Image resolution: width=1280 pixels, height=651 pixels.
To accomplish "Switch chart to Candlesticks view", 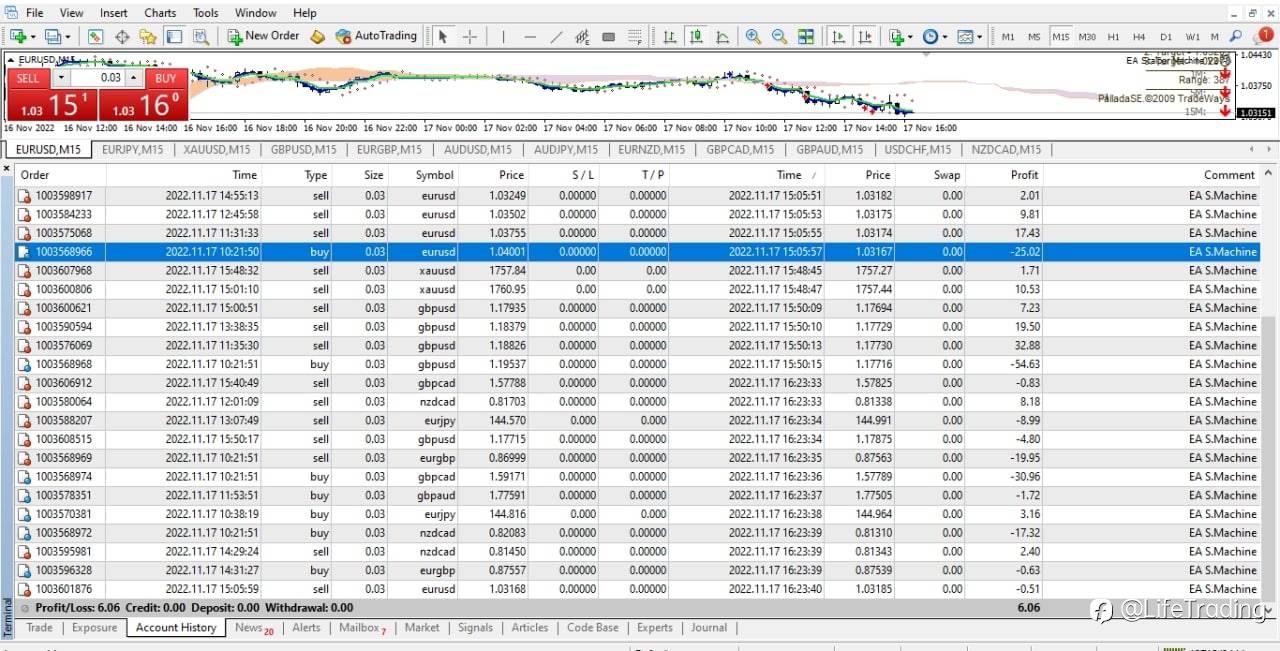I will coord(696,37).
